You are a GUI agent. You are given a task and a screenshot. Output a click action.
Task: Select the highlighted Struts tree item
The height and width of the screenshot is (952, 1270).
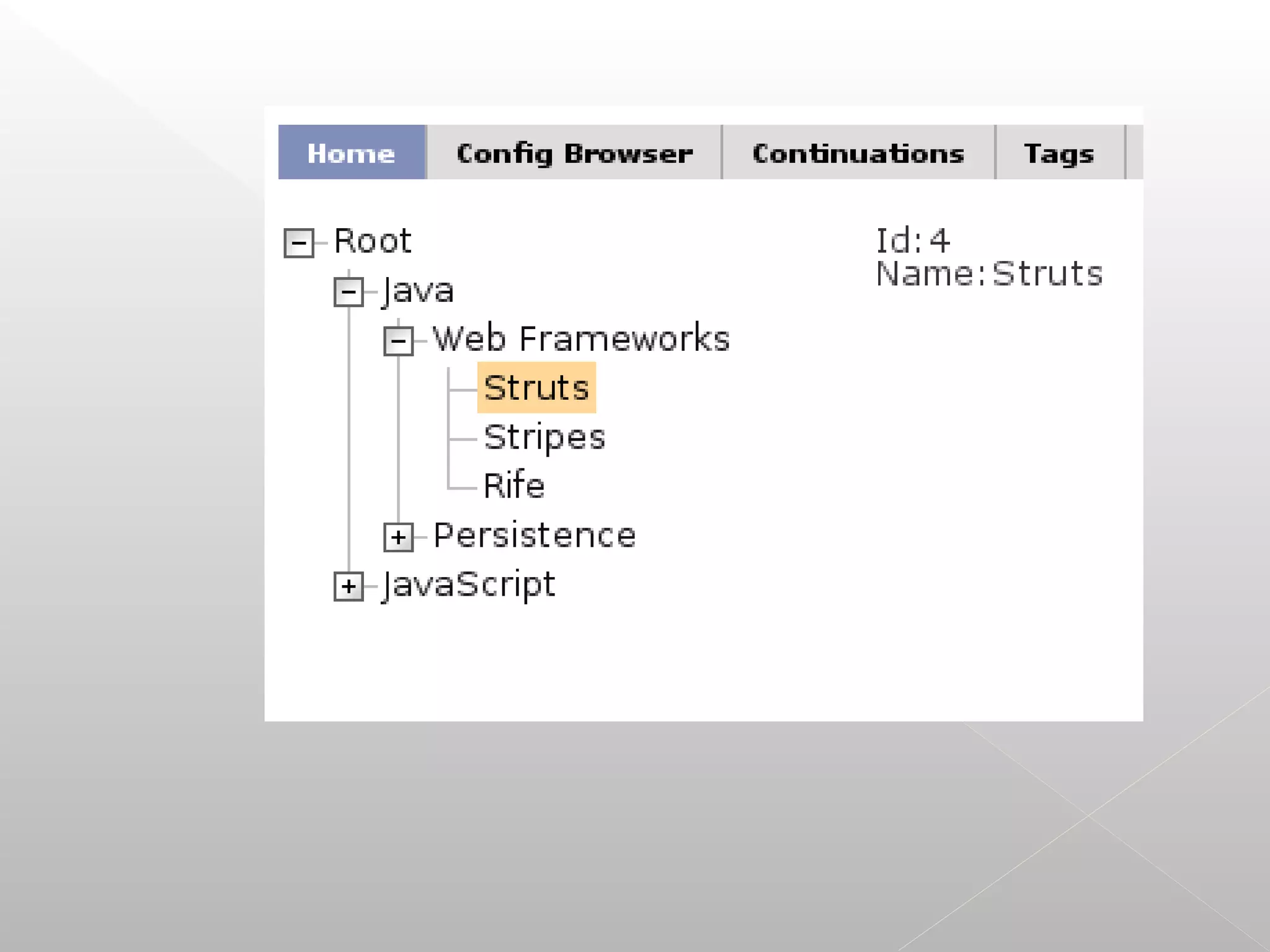(536, 388)
